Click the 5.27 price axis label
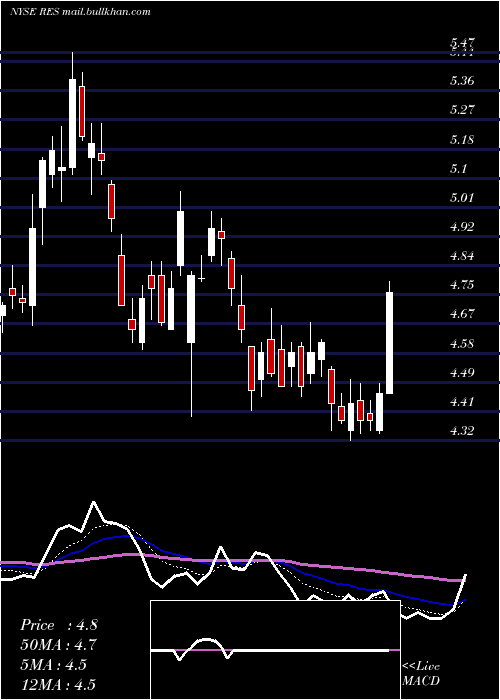The width and height of the screenshot is (500, 700). click(462, 110)
